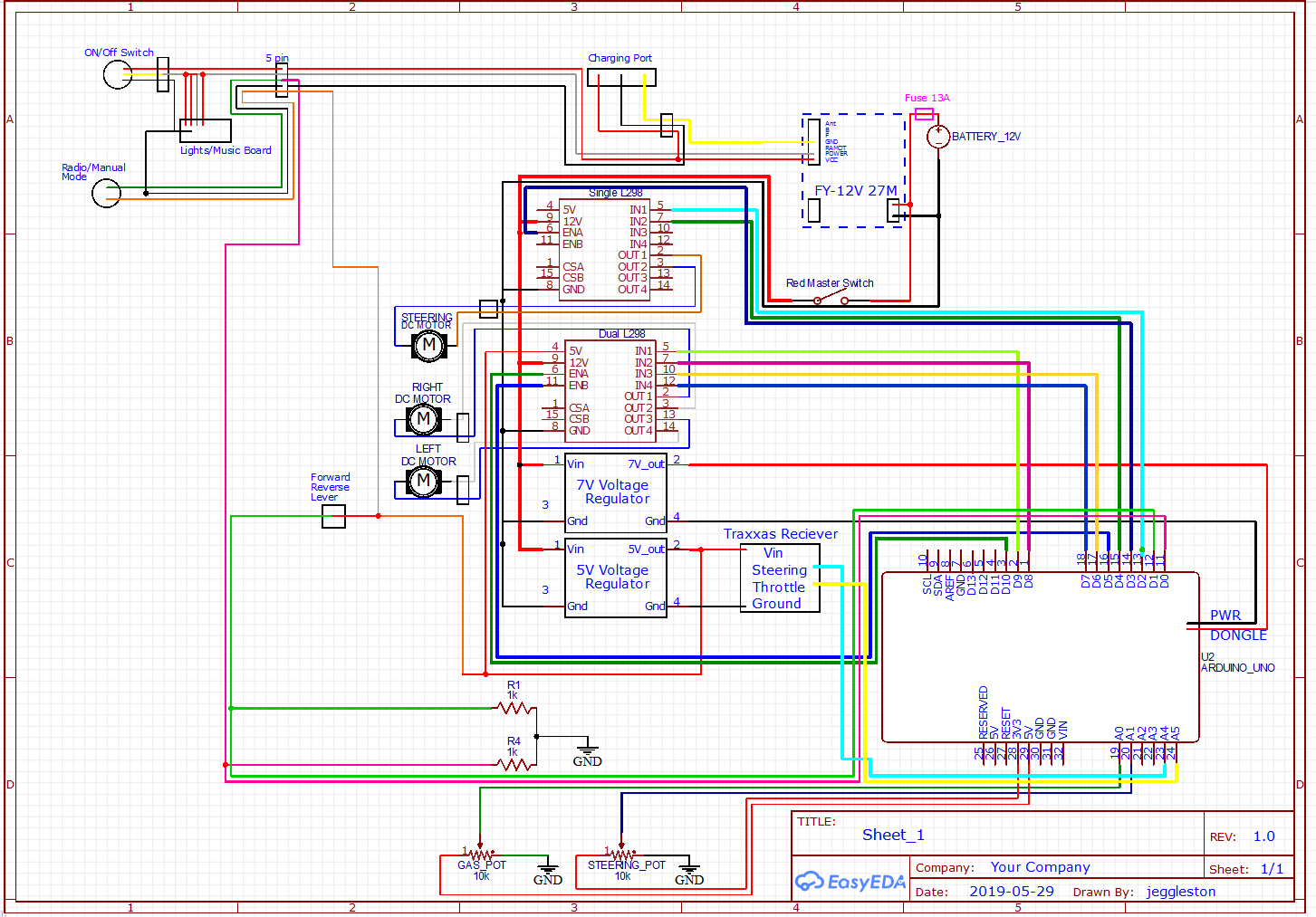The width and height of the screenshot is (1316, 917).
Task: Select the STEERING_POT potentiometer symbol
Action: [x=622, y=855]
